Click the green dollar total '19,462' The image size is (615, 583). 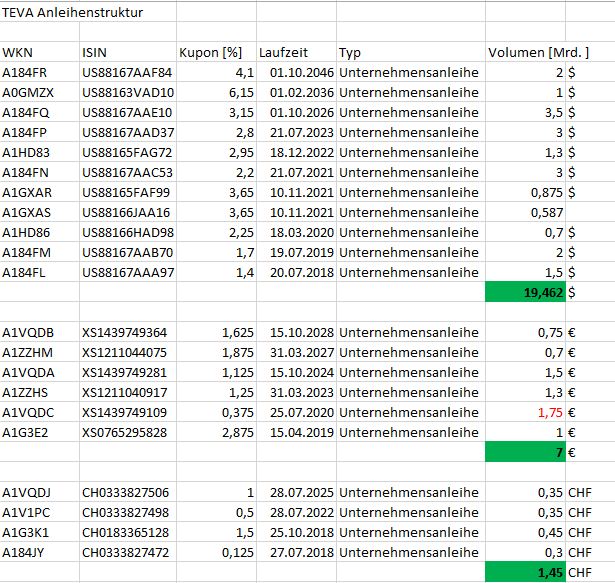point(525,292)
